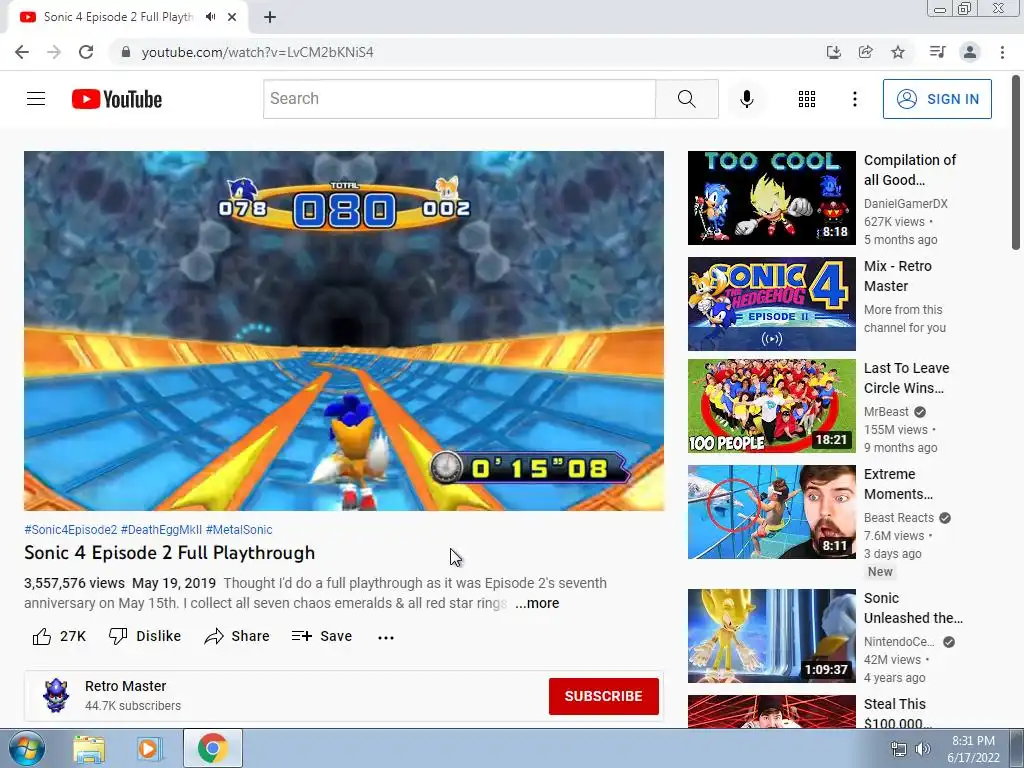1024x768 pixels.
Task: Open system volume icon in tray
Action: [x=922, y=749]
